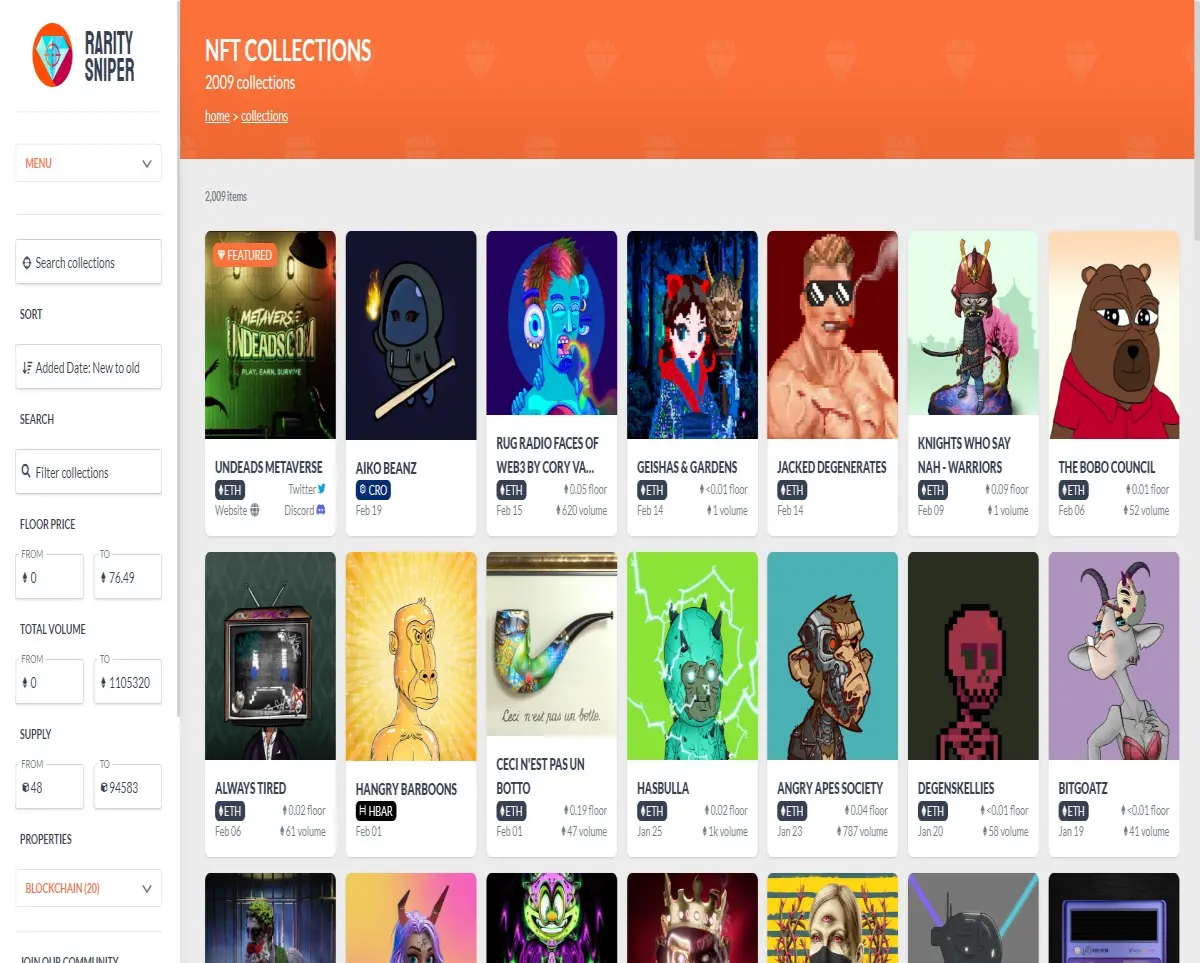Screen dimensions: 1200x963
Task: Focus the Filter collections field
Action: (88, 472)
